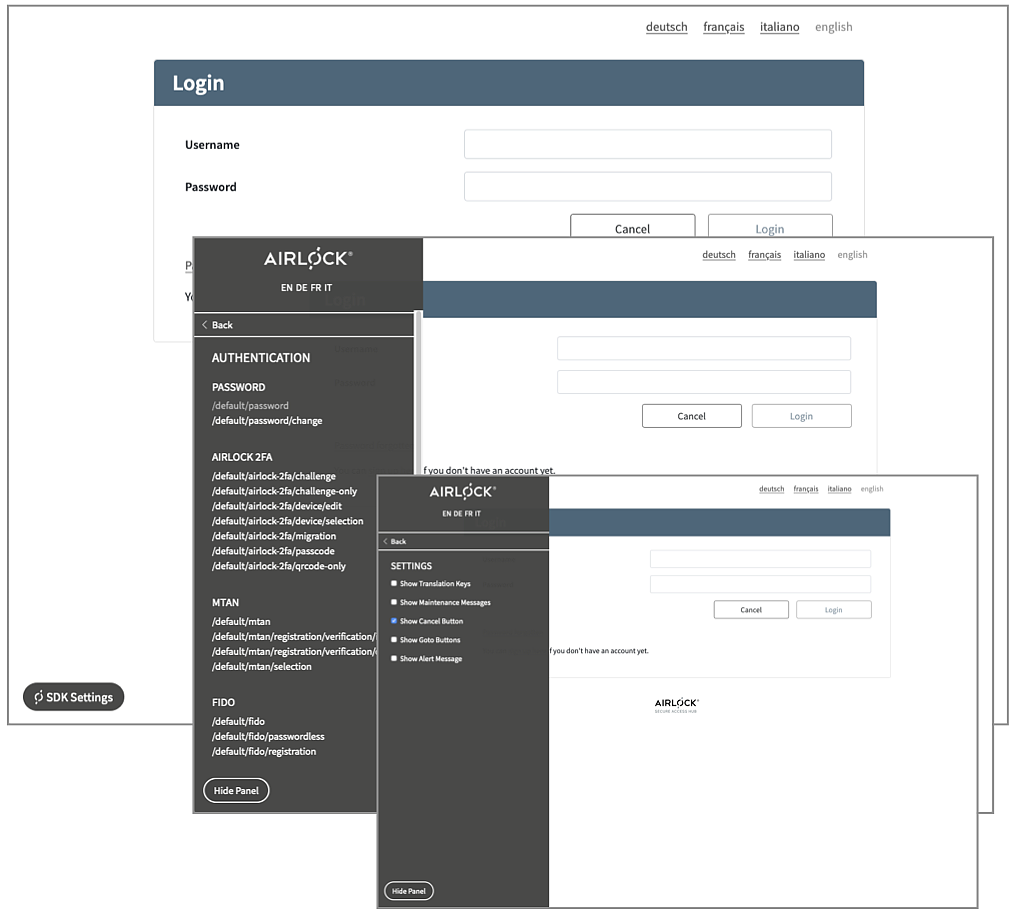Viewport: 1017px width, 916px height.
Task: Tick the Show Alert Message checkbox
Action: point(394,659)
